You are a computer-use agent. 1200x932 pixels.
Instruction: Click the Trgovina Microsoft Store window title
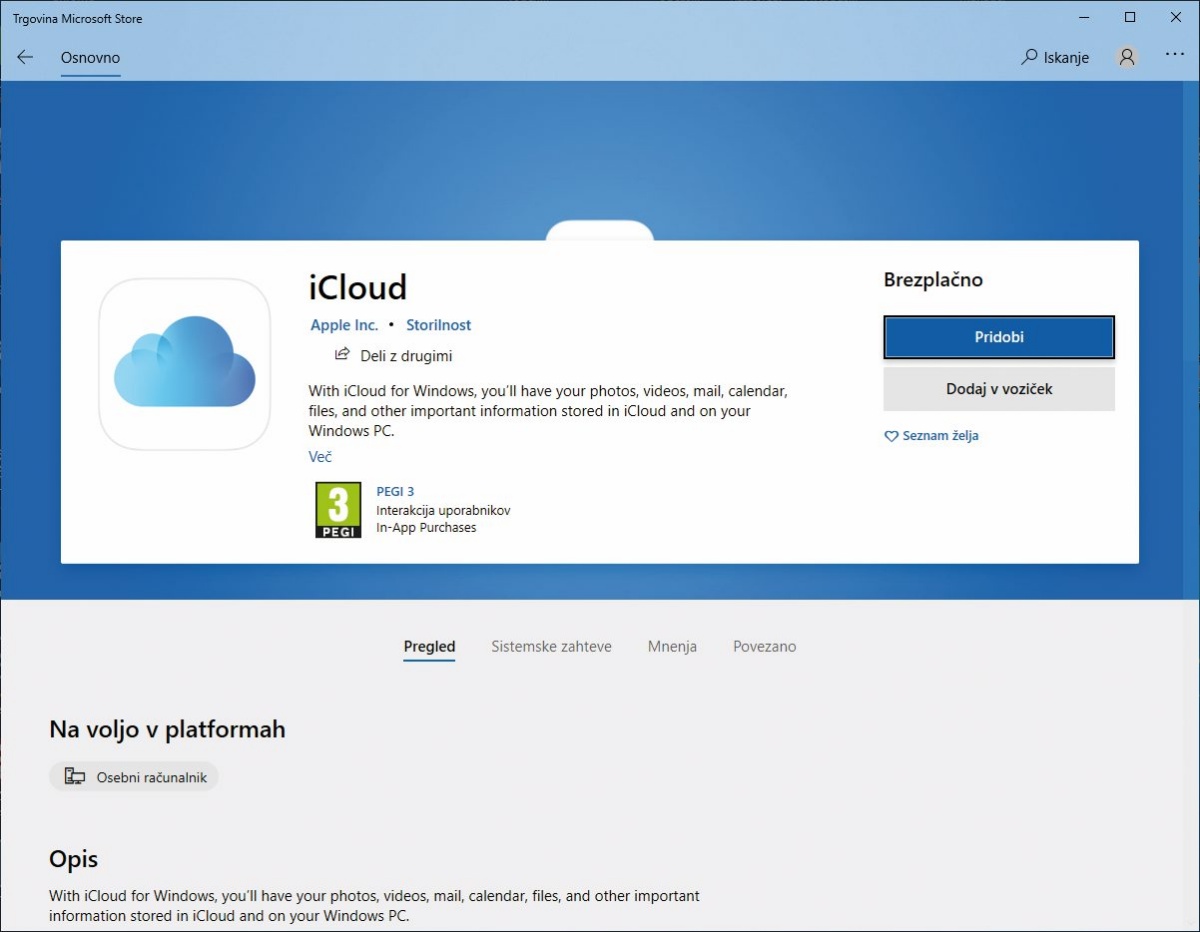[77, 18]
